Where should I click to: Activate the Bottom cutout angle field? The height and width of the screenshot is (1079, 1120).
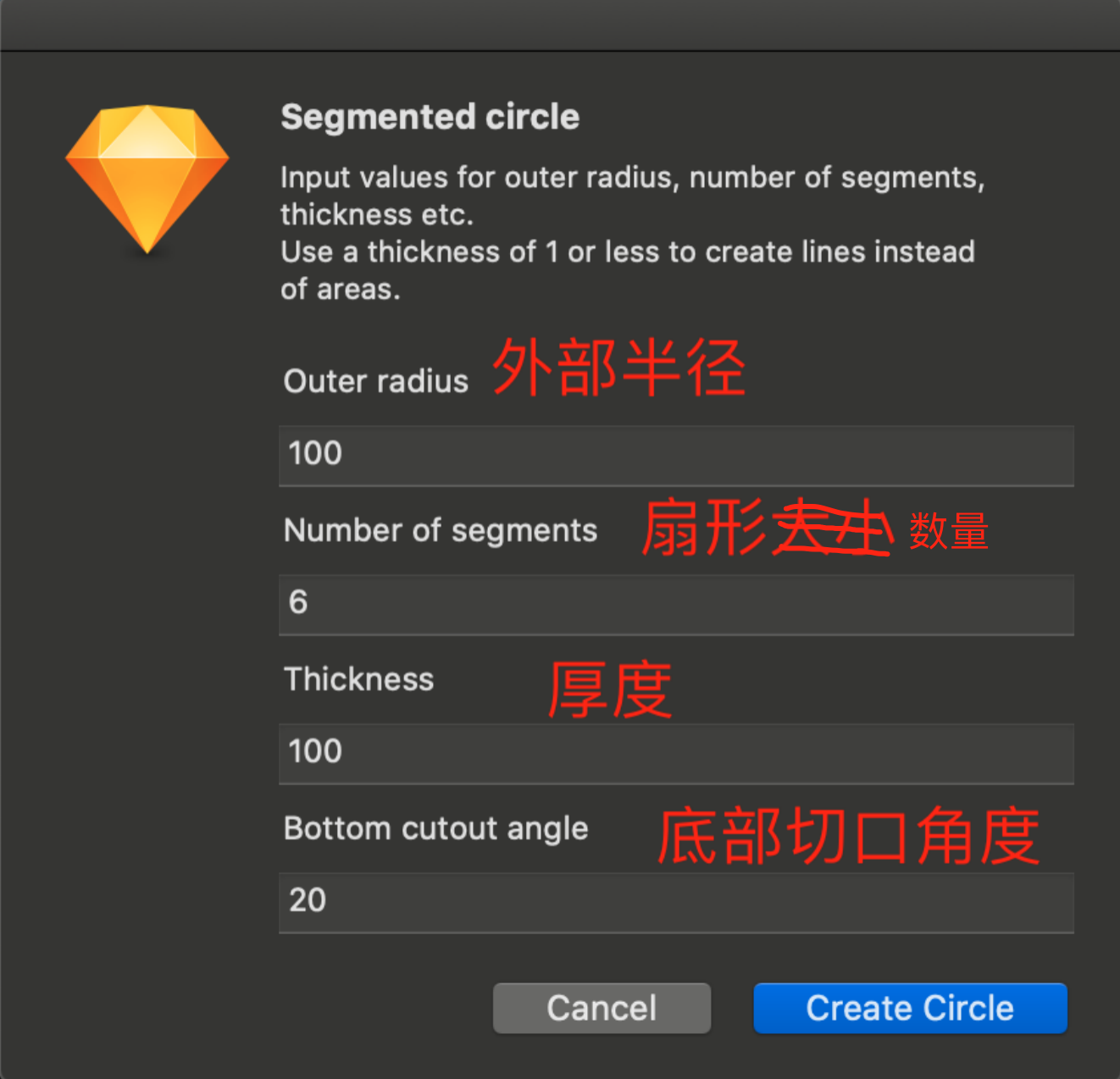(x=676, y=903)
